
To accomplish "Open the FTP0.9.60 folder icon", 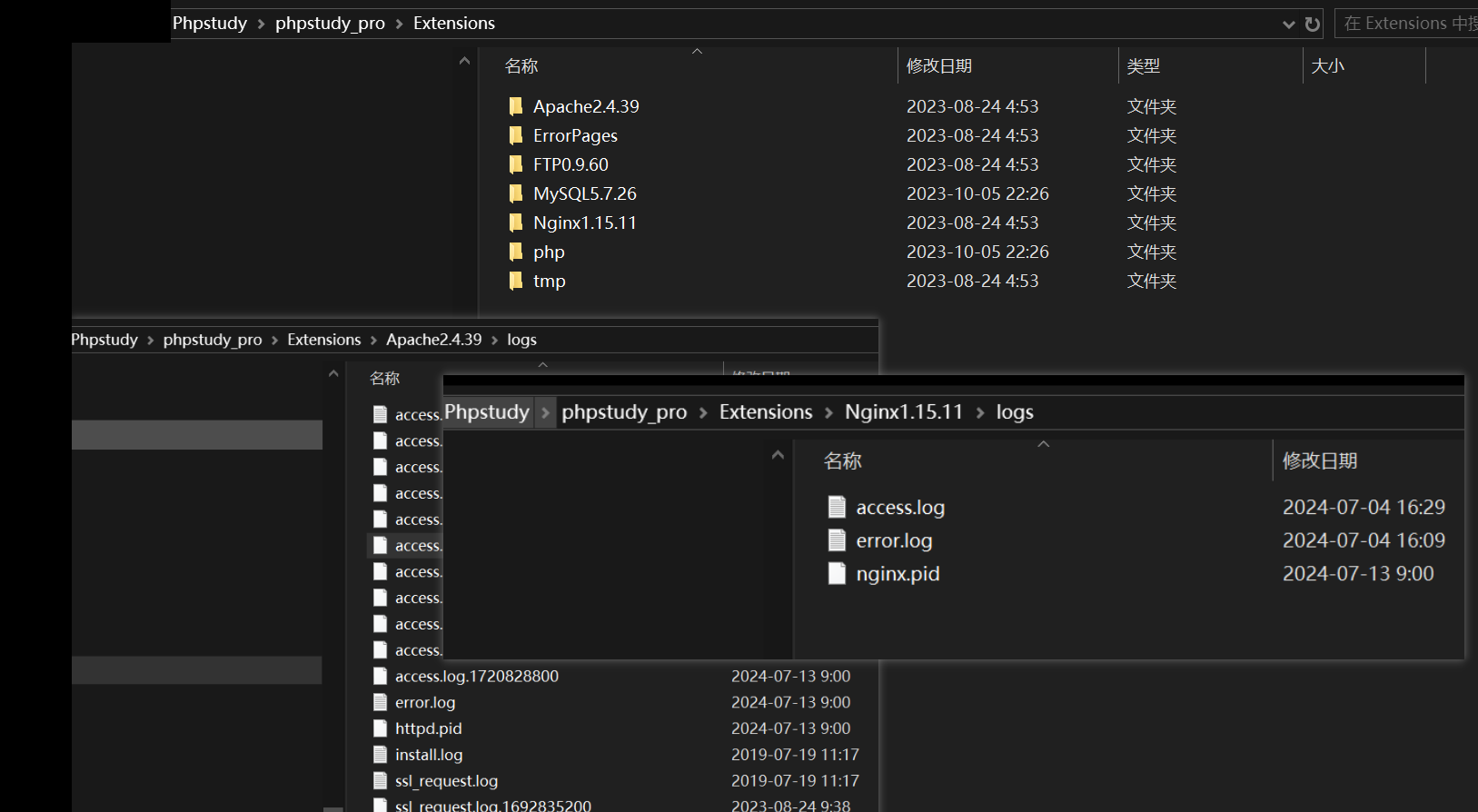I will click(x=516, y=164).
